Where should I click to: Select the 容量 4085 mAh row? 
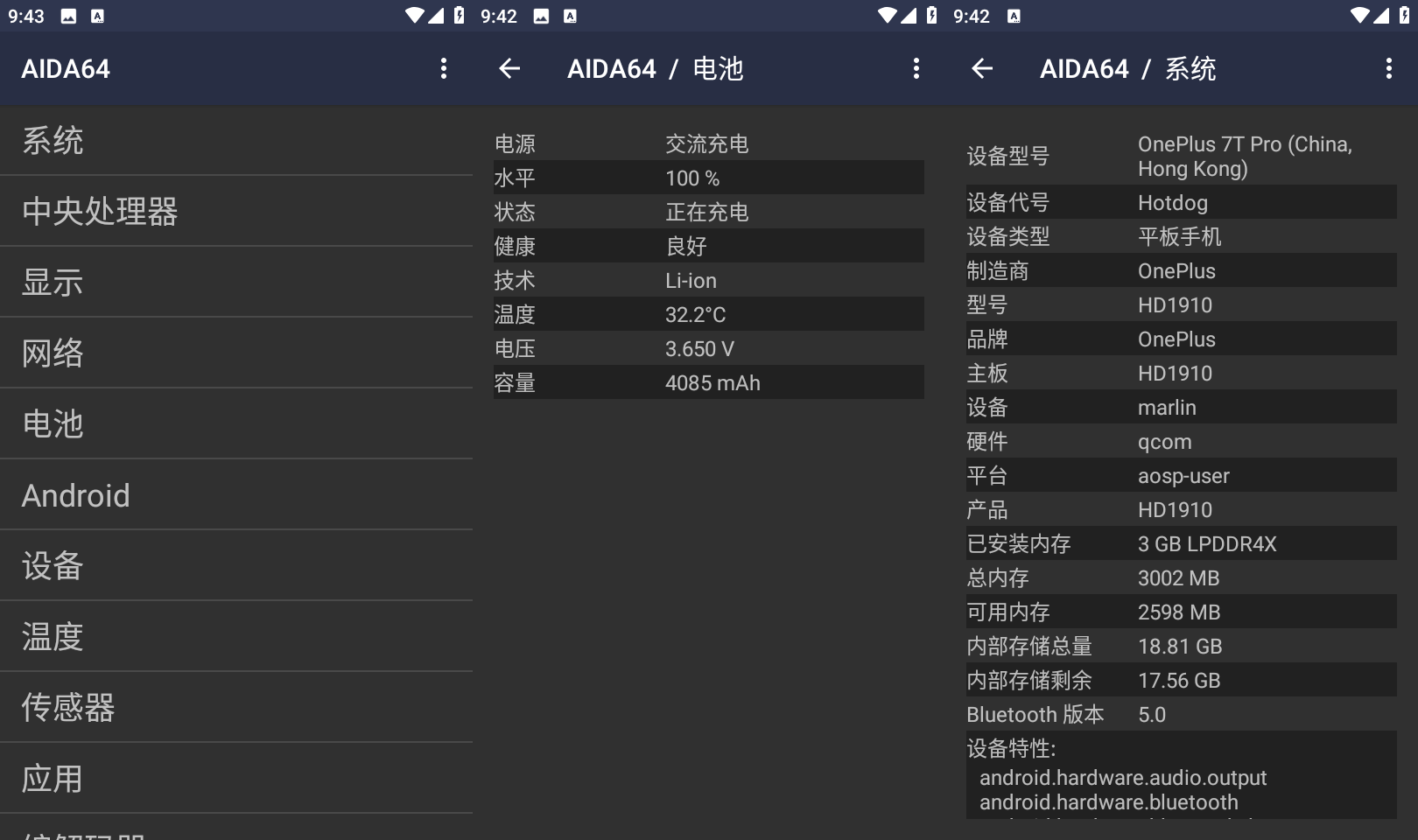coord(709,382)
